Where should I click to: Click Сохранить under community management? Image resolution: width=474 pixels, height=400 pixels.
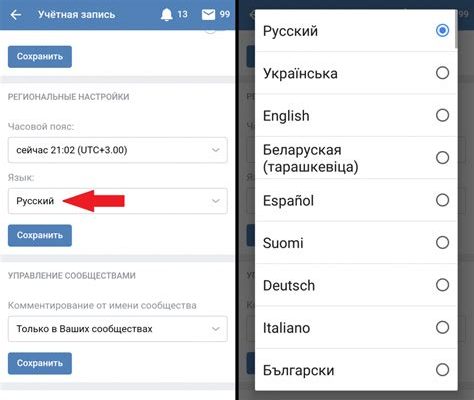40,363
